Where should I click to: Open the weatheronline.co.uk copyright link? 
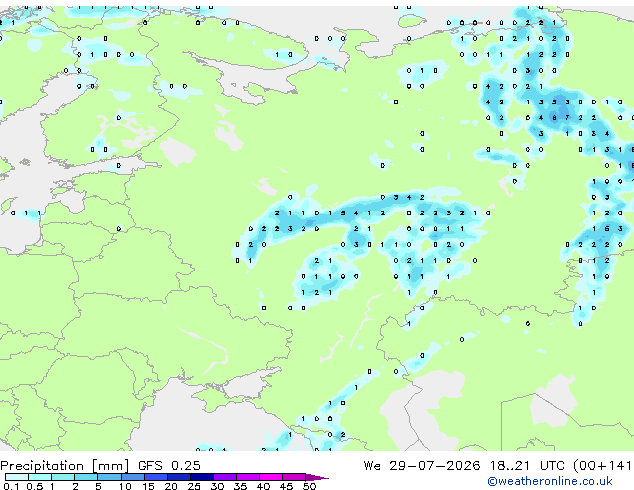[x=550, y=481]
